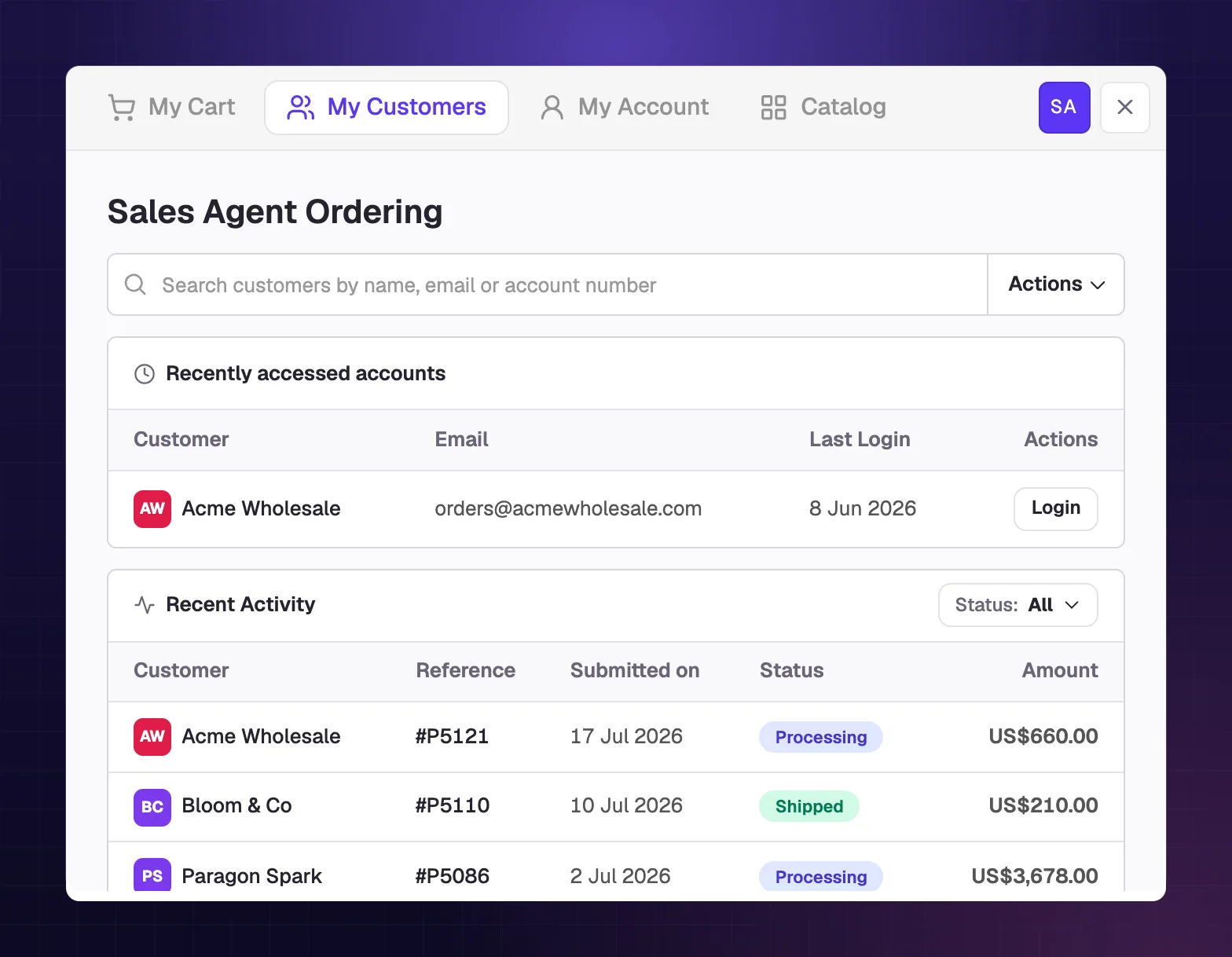Screen dimensions: 1232x957
Task: Open order reference #P5121
Action: click(x=453, y=736)
